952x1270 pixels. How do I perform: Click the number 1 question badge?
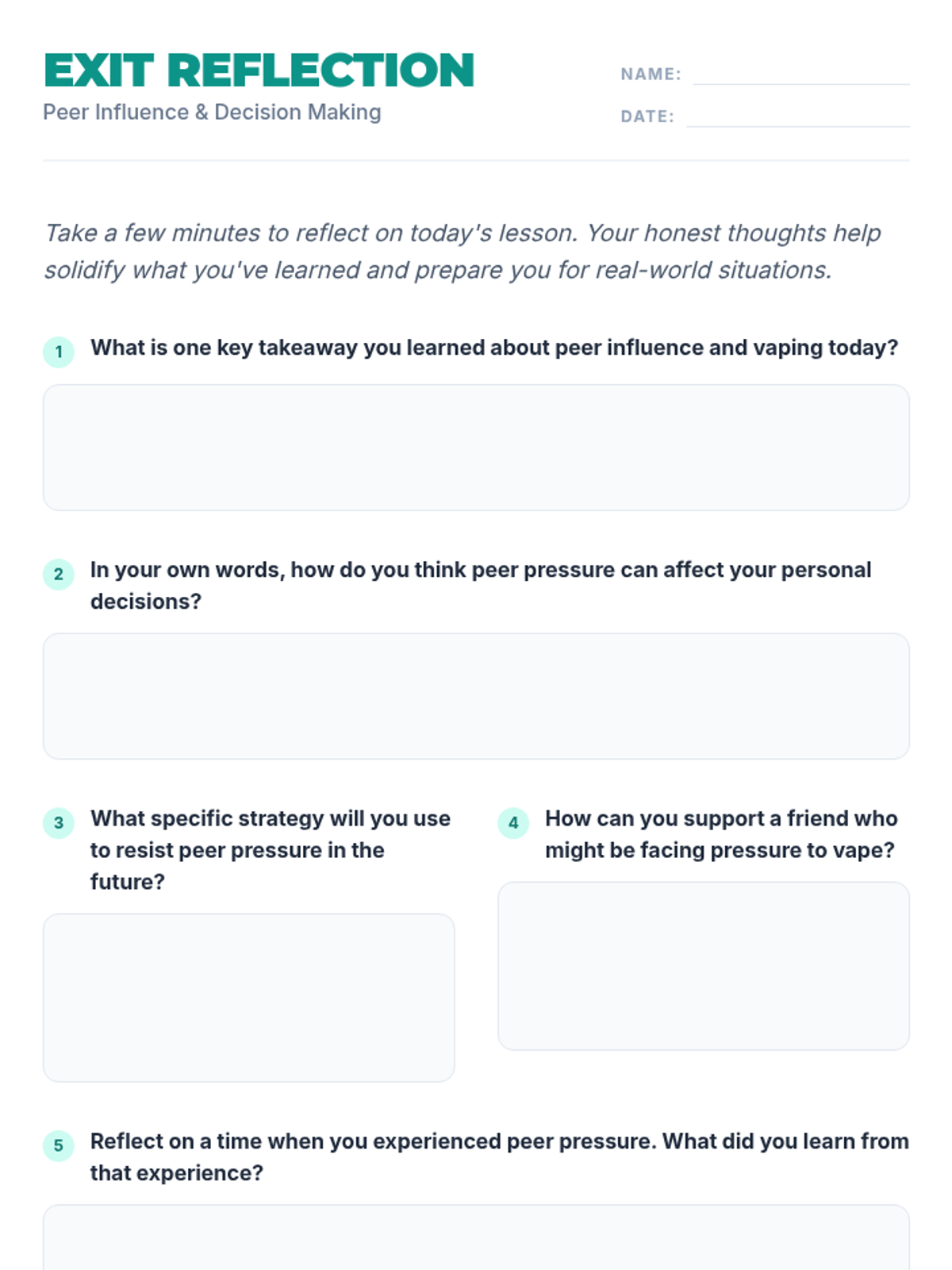pos(59,352)
